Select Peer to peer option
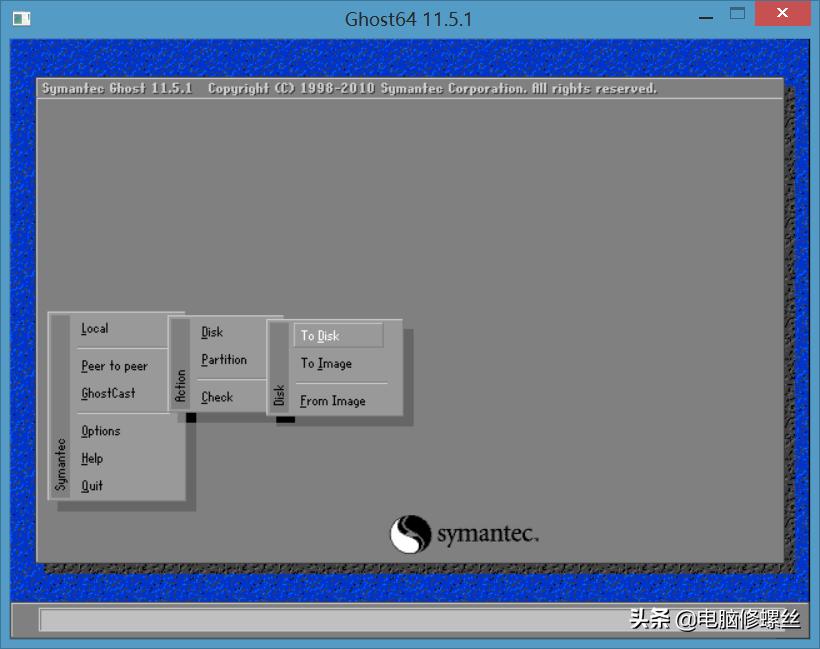Viewport: 820px width, 649px height. click(115, 366)
